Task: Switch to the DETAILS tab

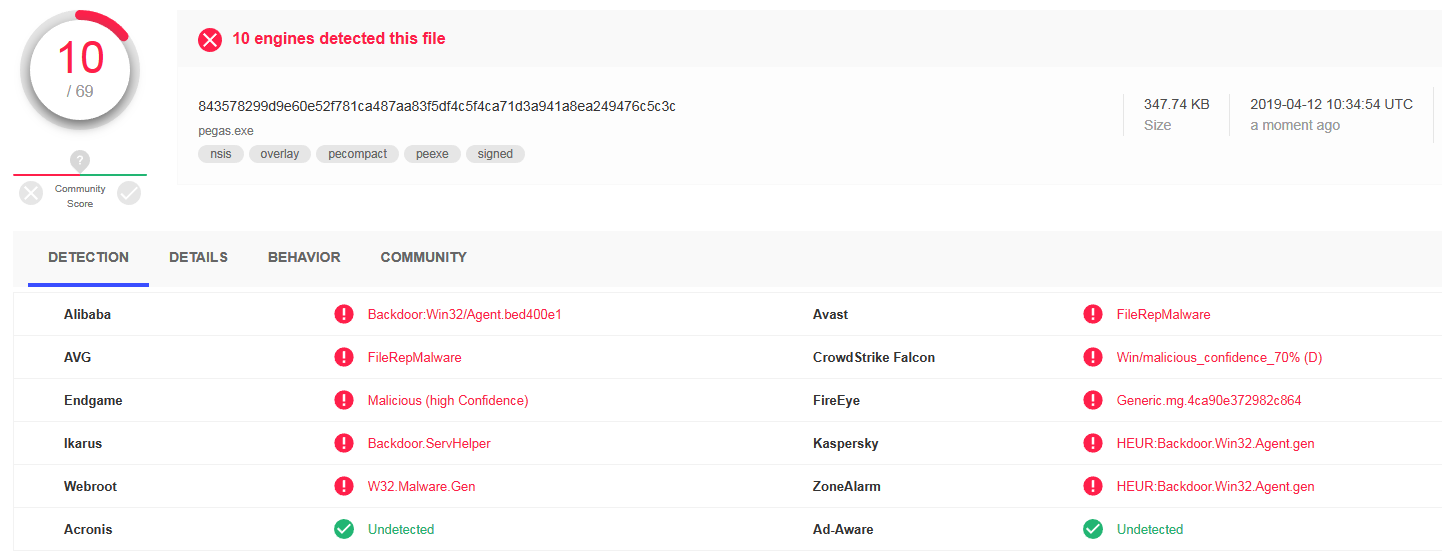Action: [198, 257]
